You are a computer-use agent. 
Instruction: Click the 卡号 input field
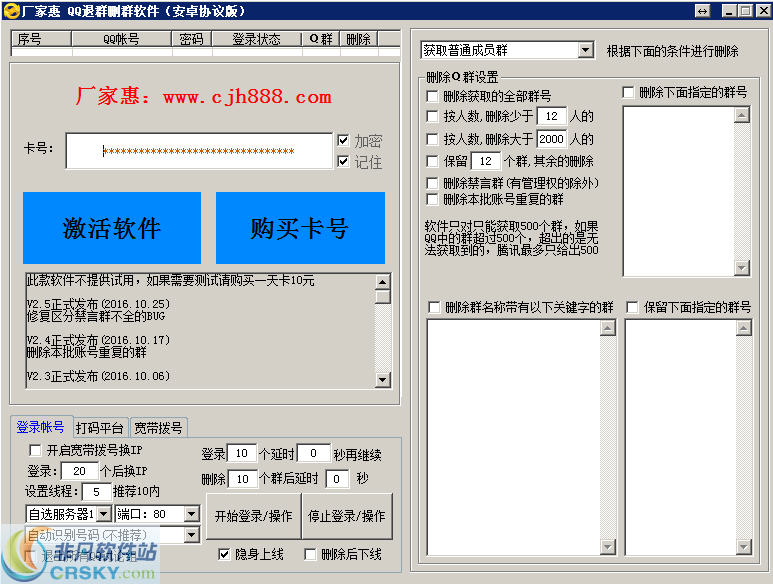199,151
